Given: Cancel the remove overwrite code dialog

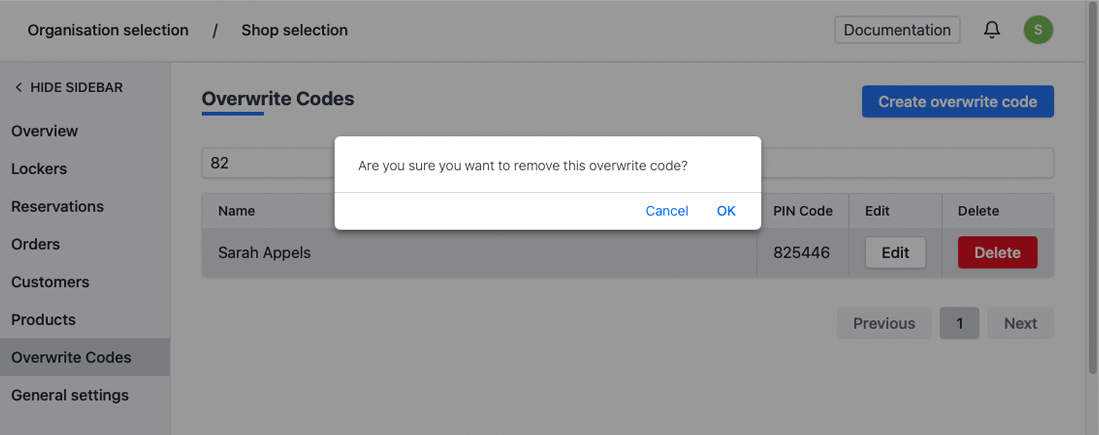Looking at the screenshot, I should [x=667, y=211].
